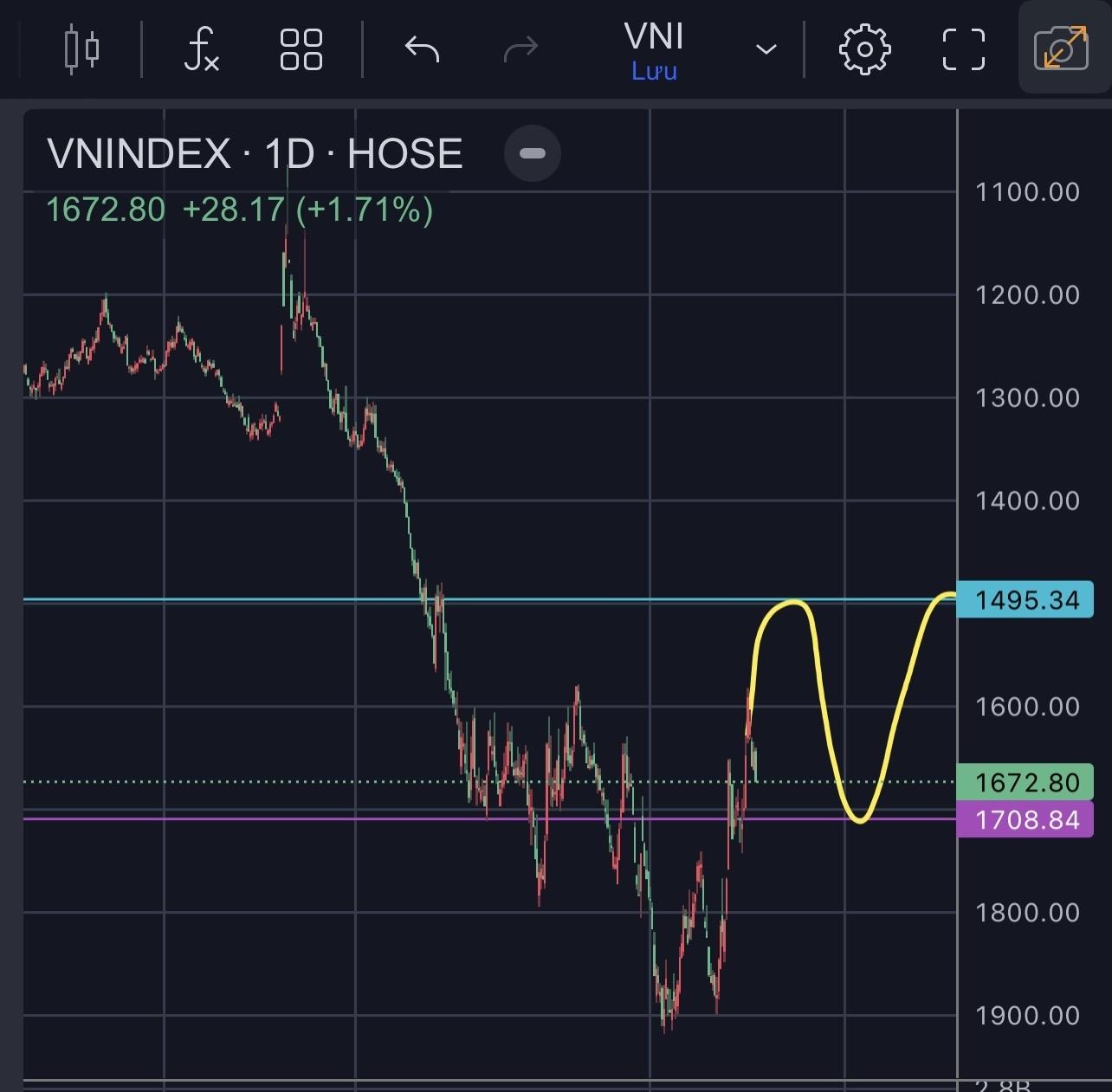
Task: Open the layout grid templates icon
Action: click(301, 48)
